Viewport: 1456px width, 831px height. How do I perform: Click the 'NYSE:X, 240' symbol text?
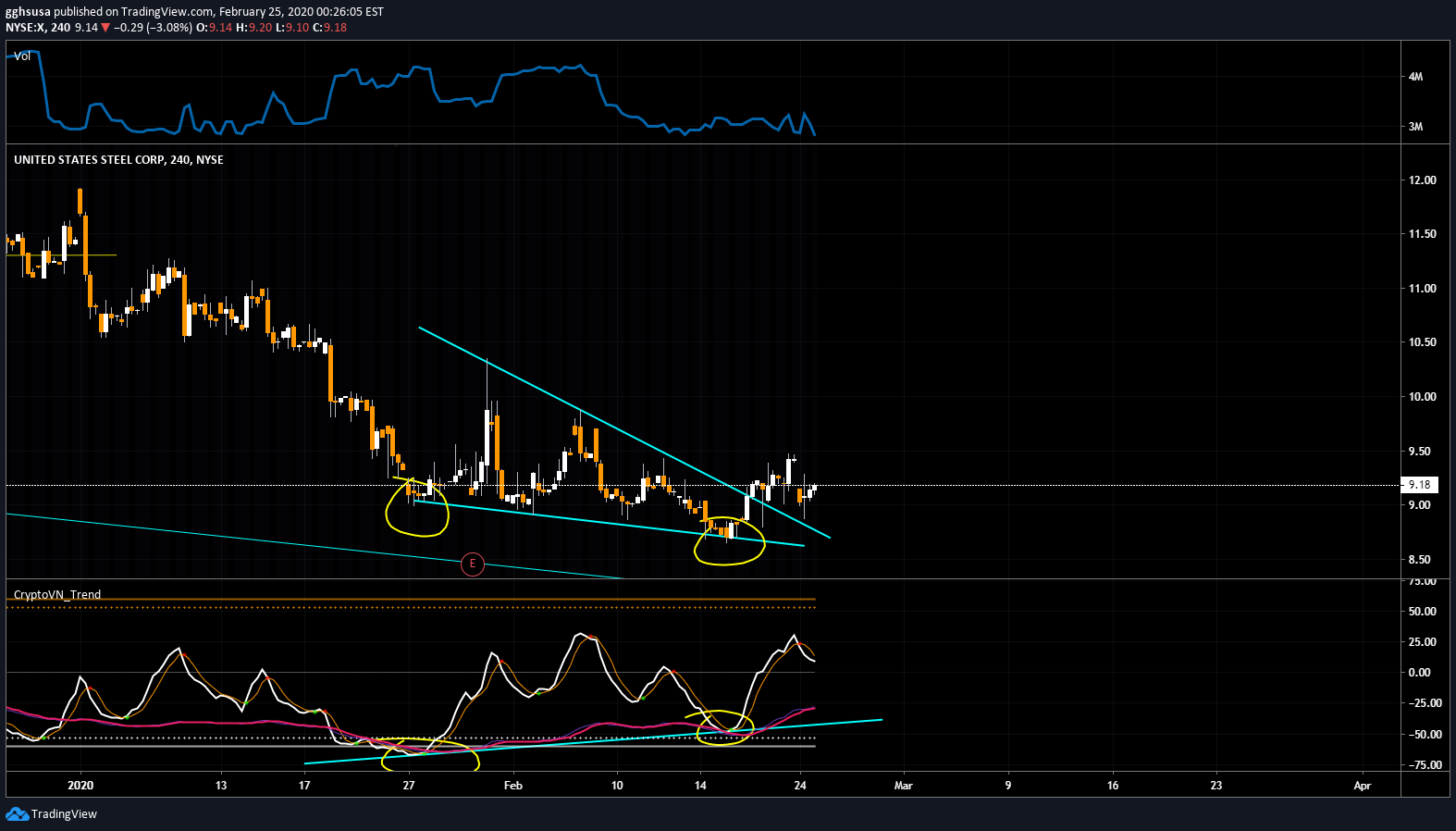[38, 28]
